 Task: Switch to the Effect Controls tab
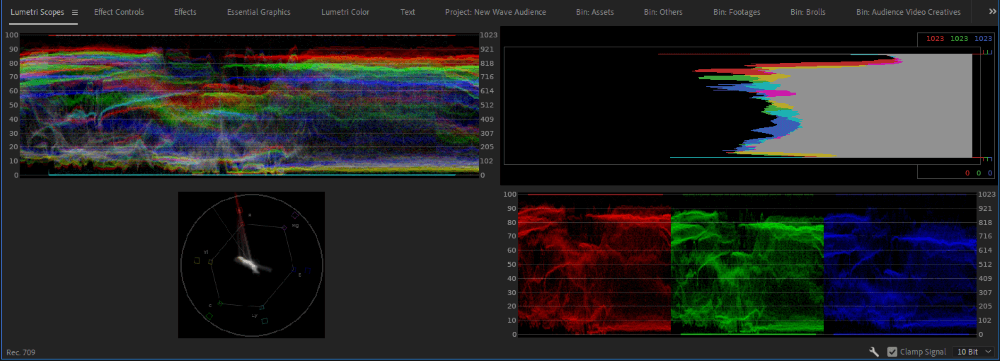point(119,12)
